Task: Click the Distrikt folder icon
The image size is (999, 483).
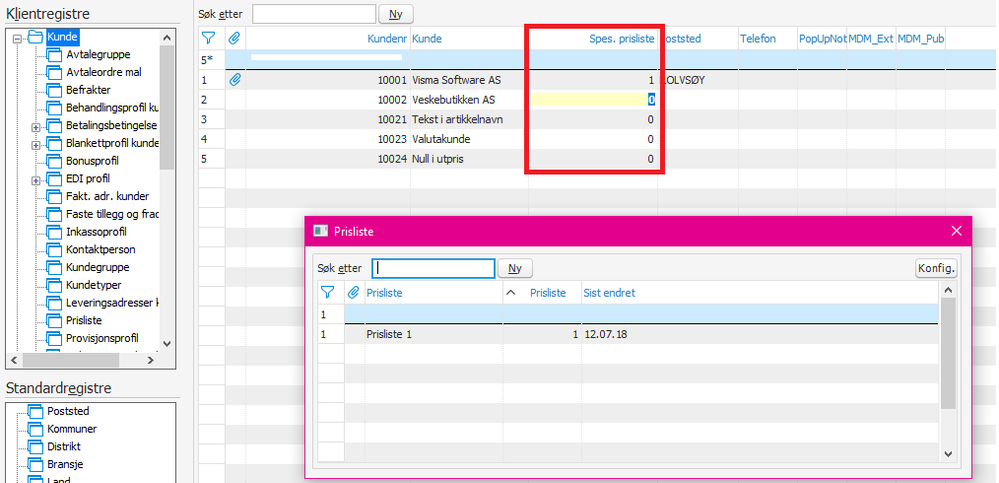Action: coord(36,447)
